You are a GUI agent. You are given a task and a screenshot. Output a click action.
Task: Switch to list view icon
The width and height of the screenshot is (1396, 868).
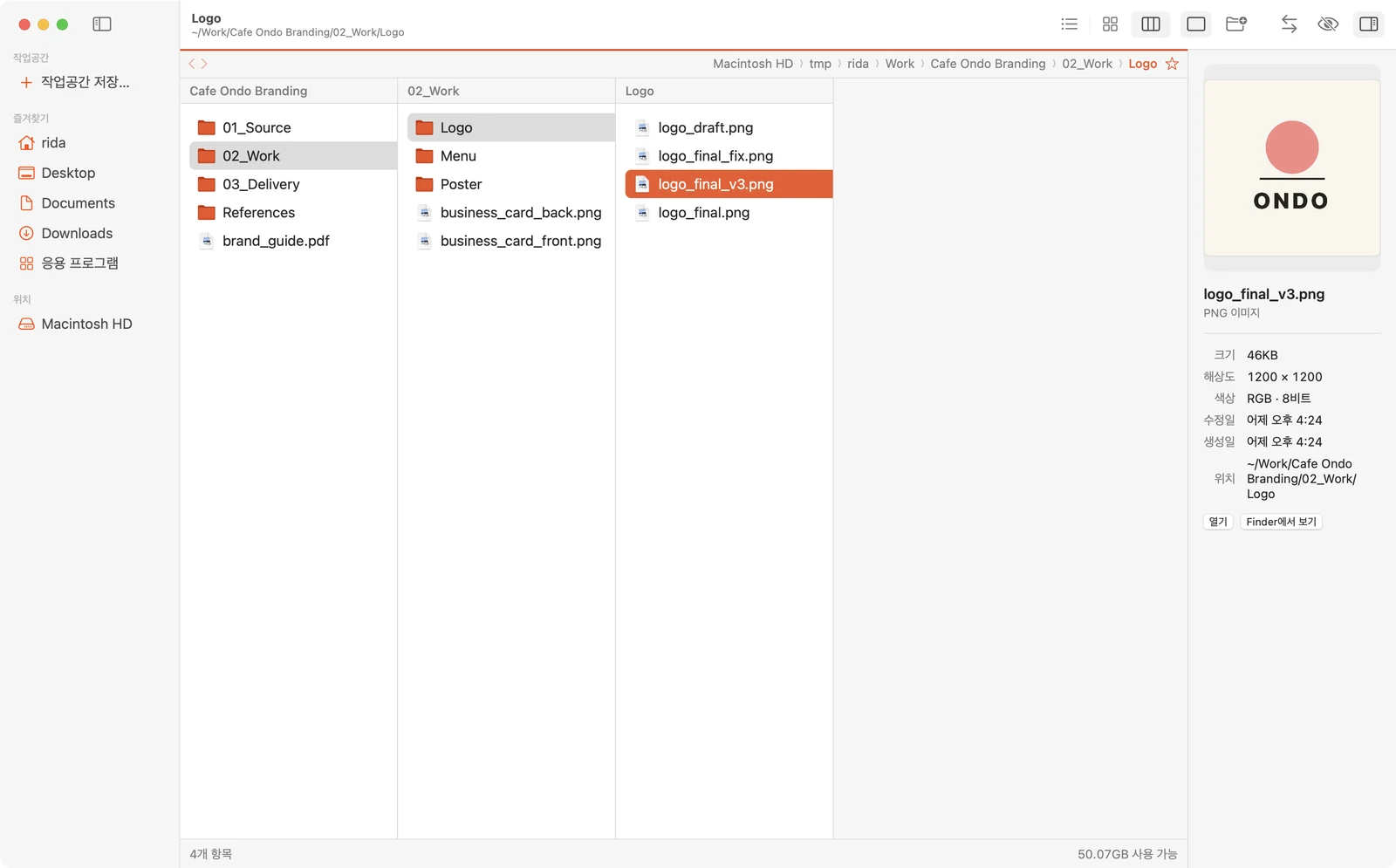click(1069, 24)
